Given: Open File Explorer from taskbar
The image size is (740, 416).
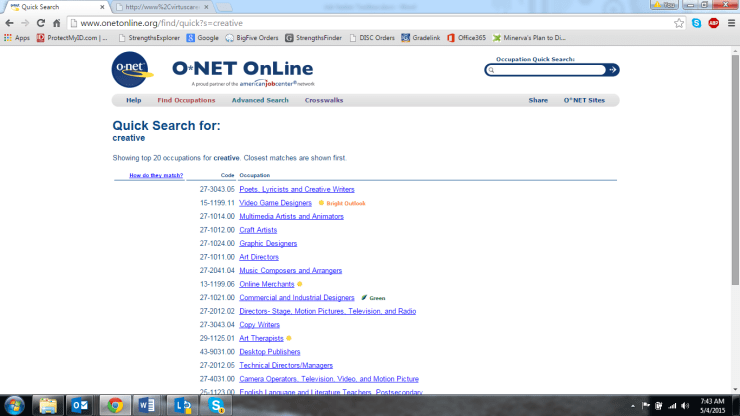Looking at the screenshot, I should (x=48, y=405).
